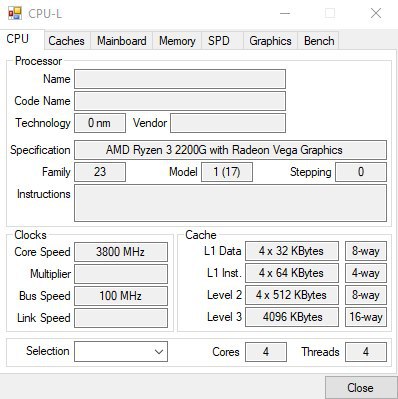The height and width of the screenshot is (399, 398).
Task: Click the Model value 1 (17)
Action: pos(227,172)
